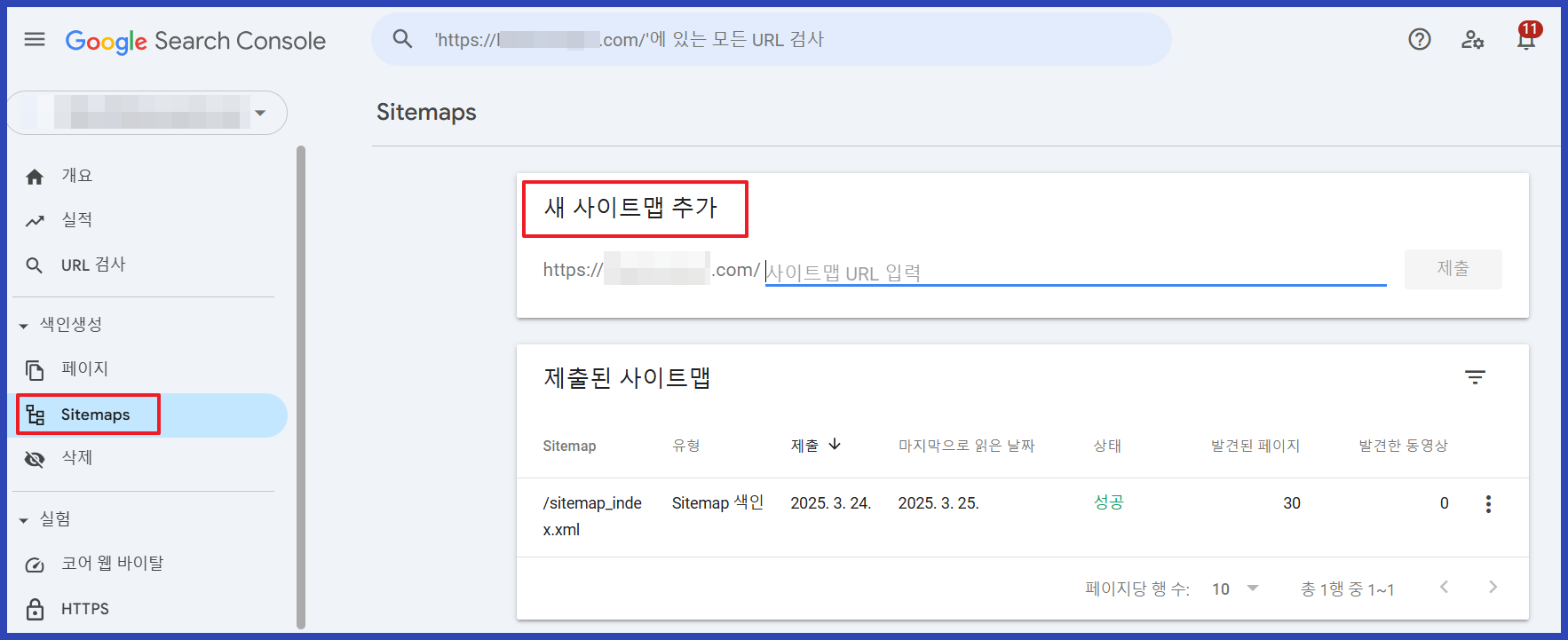This screenshot has width=1568, height=640.
Task: Click the sidebar vertical scrollbar
Action: point(301,387)
